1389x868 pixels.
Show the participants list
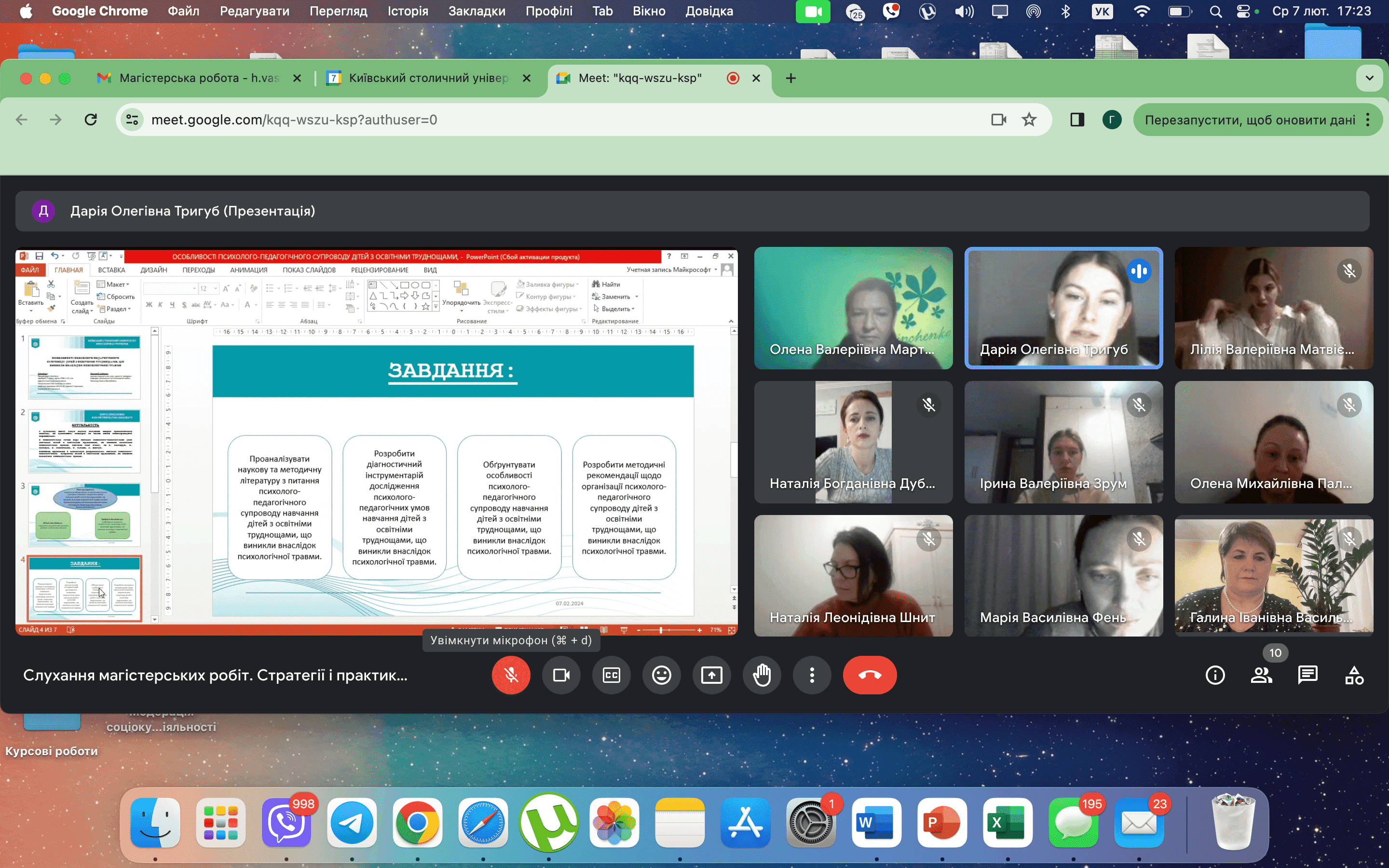[x=1261, y=675]
